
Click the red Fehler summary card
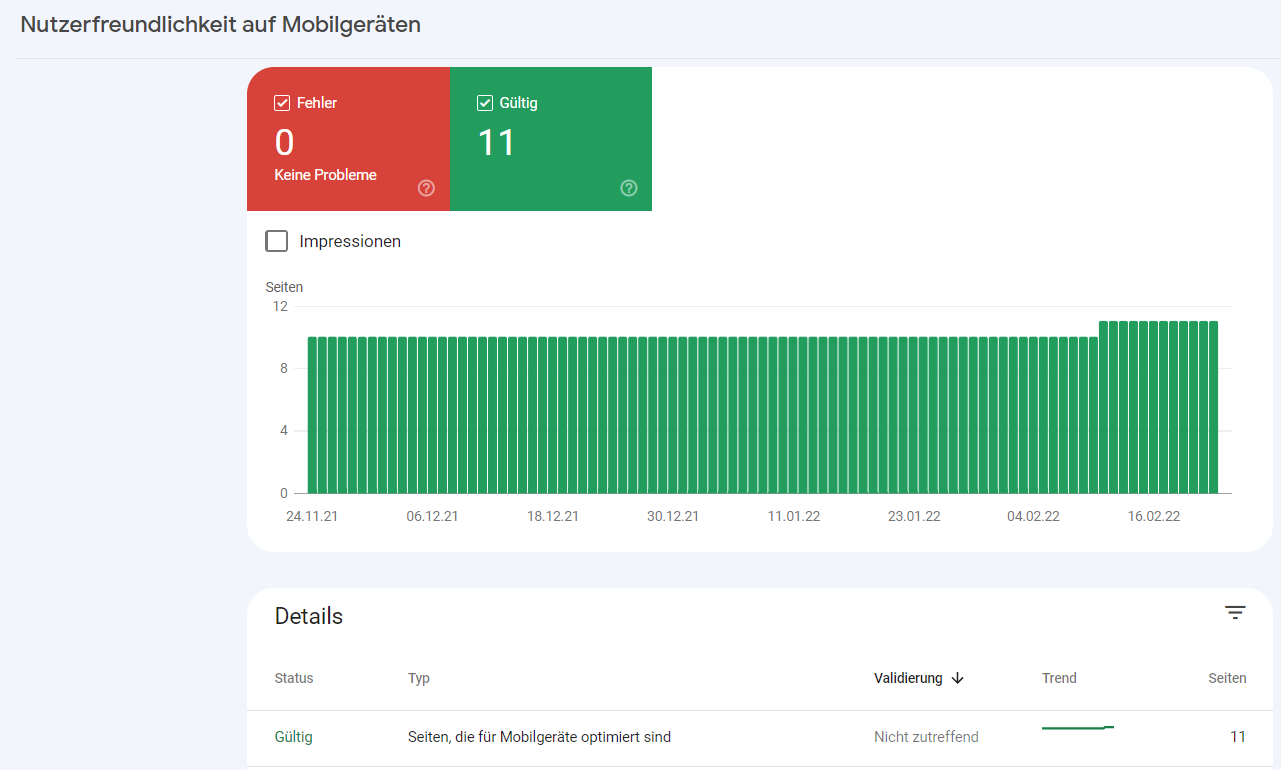pos(348,139)
